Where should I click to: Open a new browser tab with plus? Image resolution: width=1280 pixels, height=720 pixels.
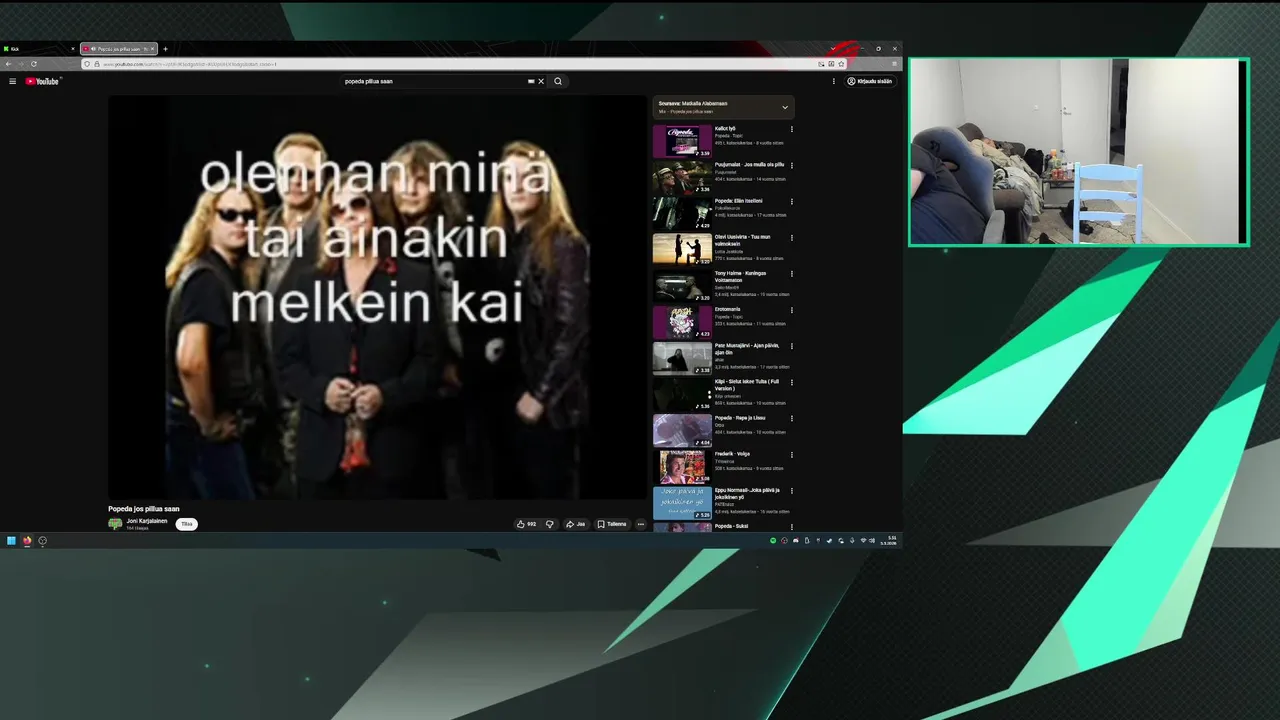166,48
